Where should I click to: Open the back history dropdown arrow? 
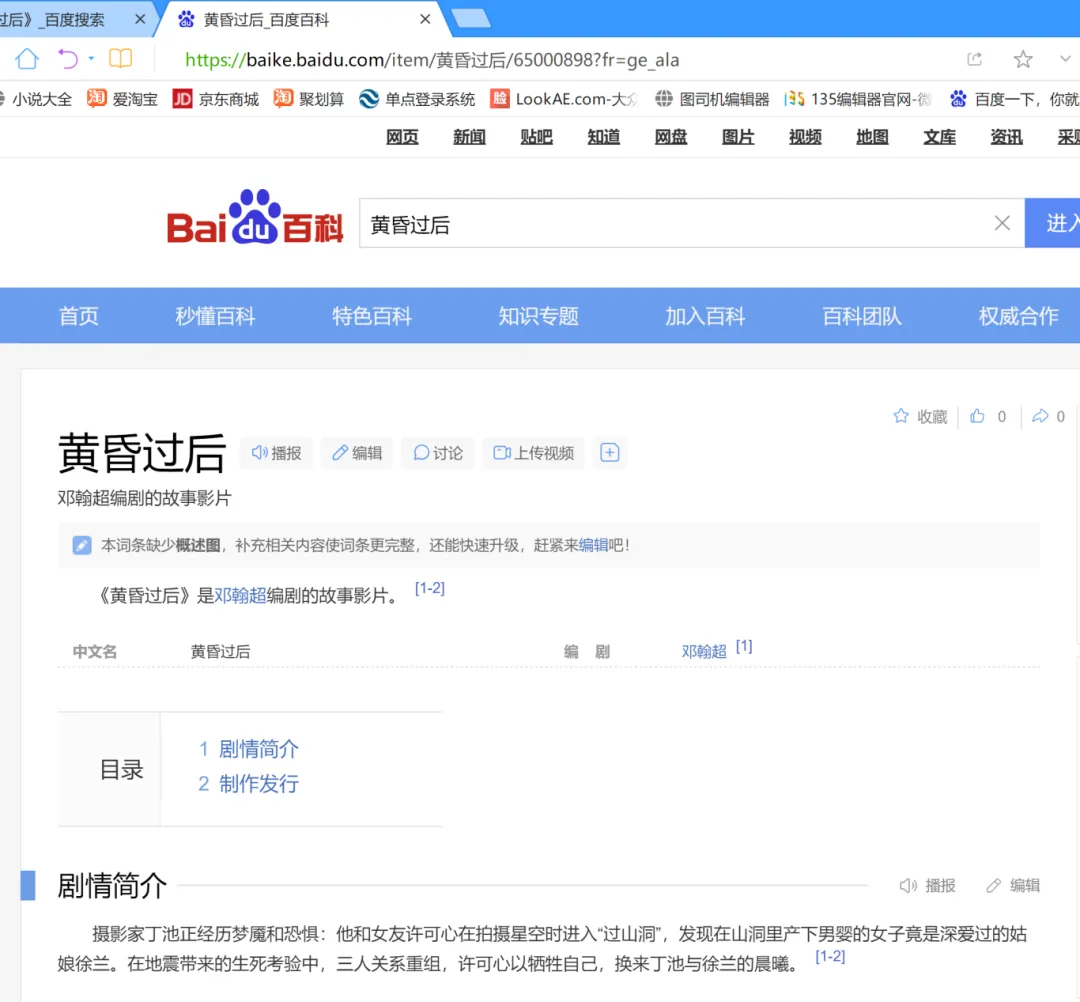[x=91, y=59]
